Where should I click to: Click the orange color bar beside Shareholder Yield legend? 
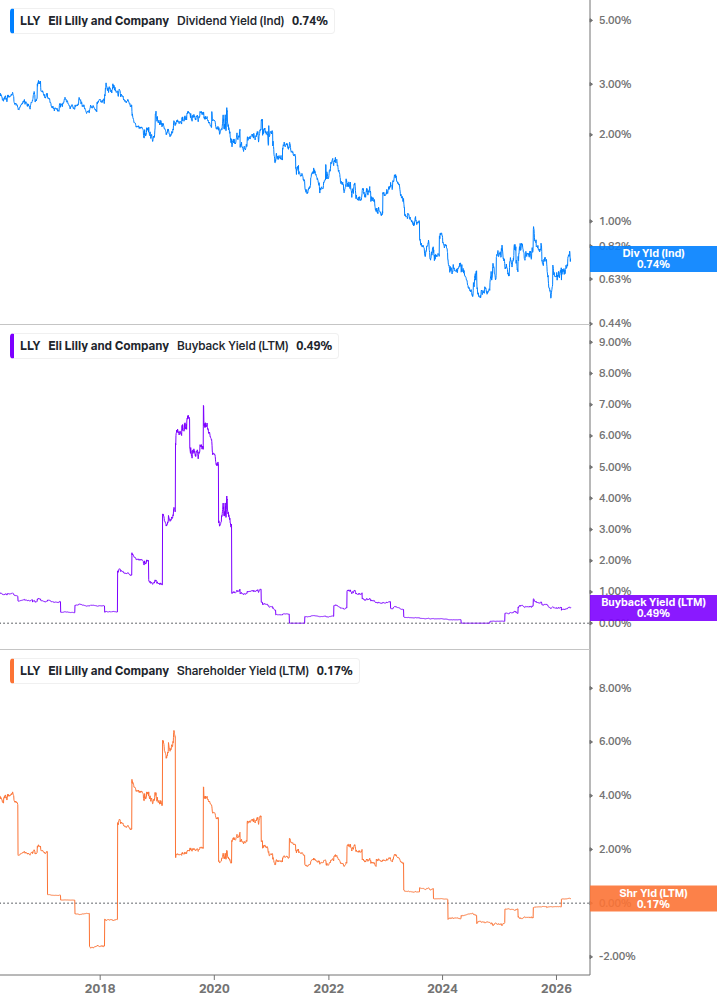pos(12,670)
